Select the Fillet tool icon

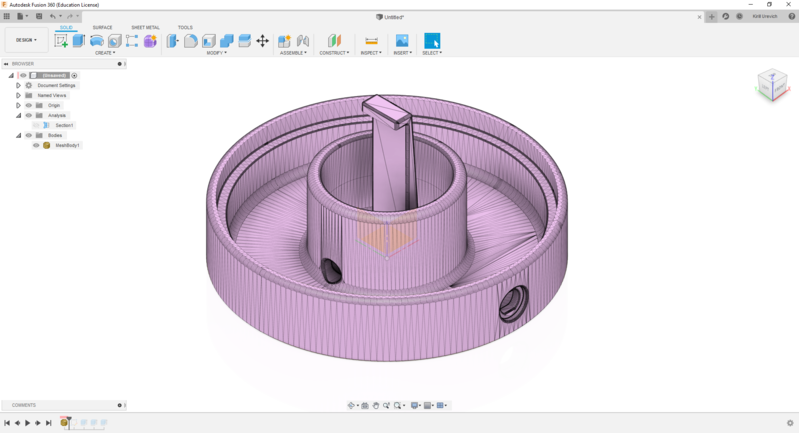click(x=191, y=41)
